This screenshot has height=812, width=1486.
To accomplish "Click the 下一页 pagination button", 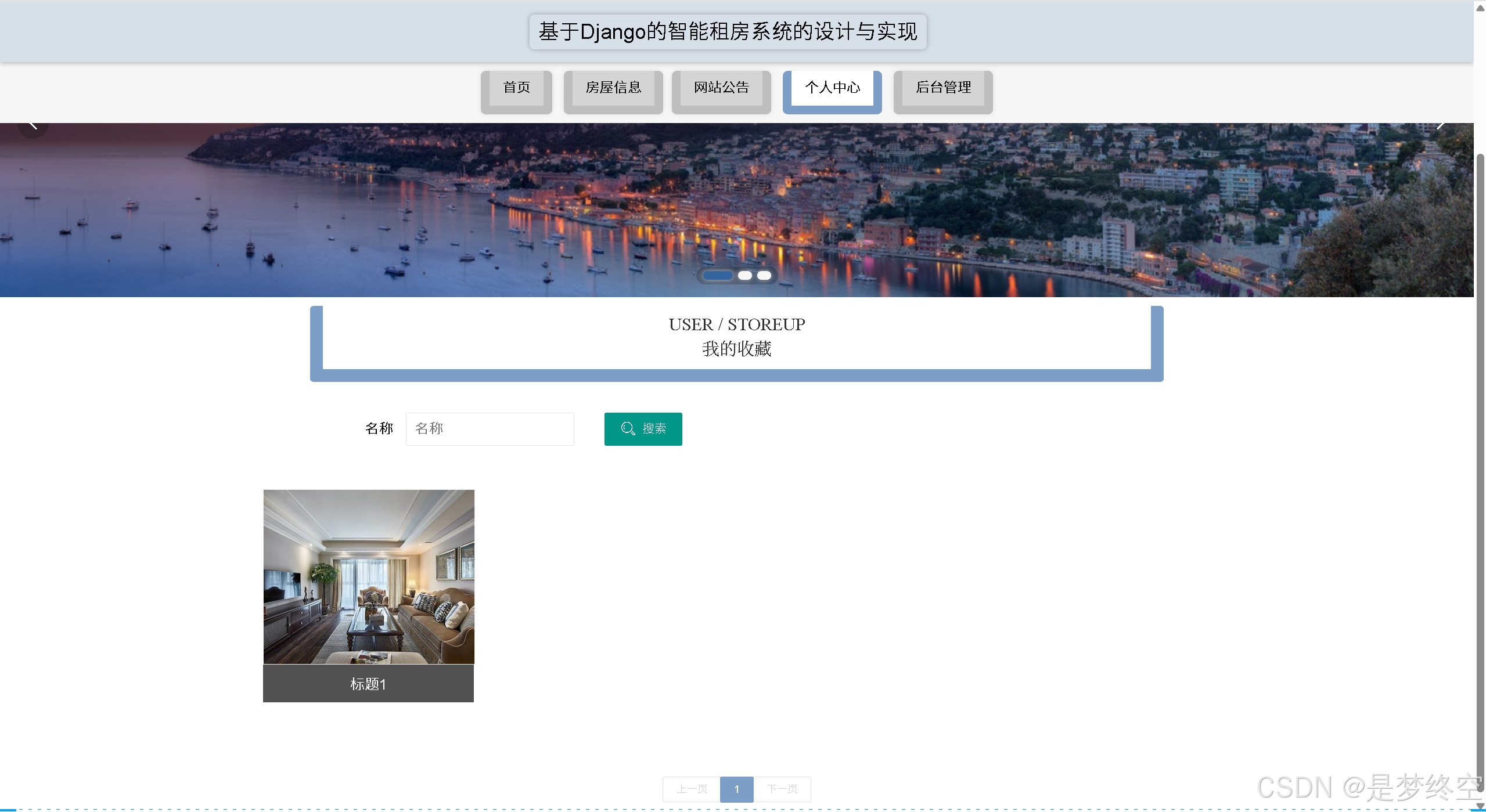I will 782,789.
